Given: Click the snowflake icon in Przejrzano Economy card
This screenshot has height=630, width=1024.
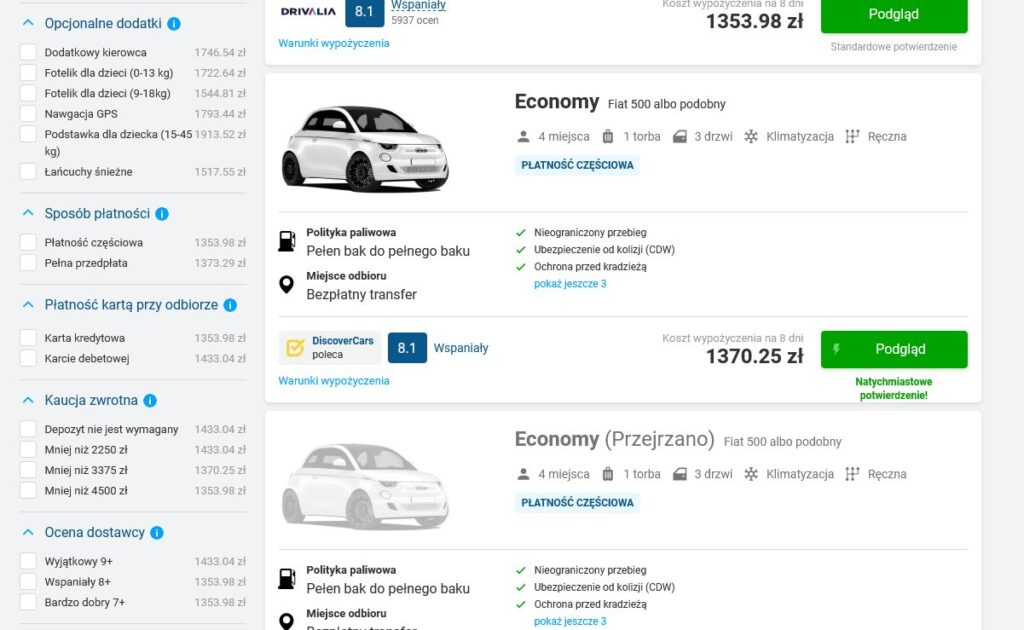Looking at the screenshot, I should (751, 474).
